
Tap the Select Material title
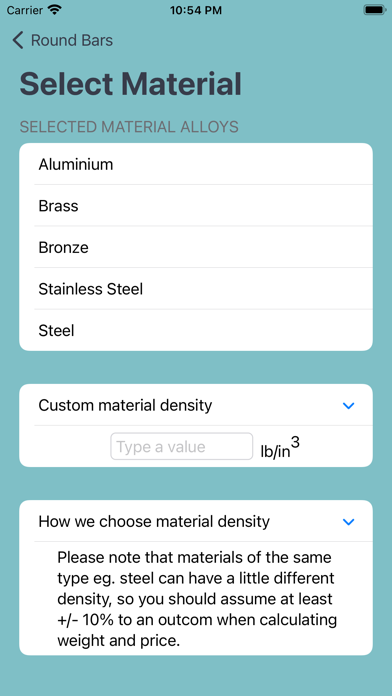[x=131, y=84]
